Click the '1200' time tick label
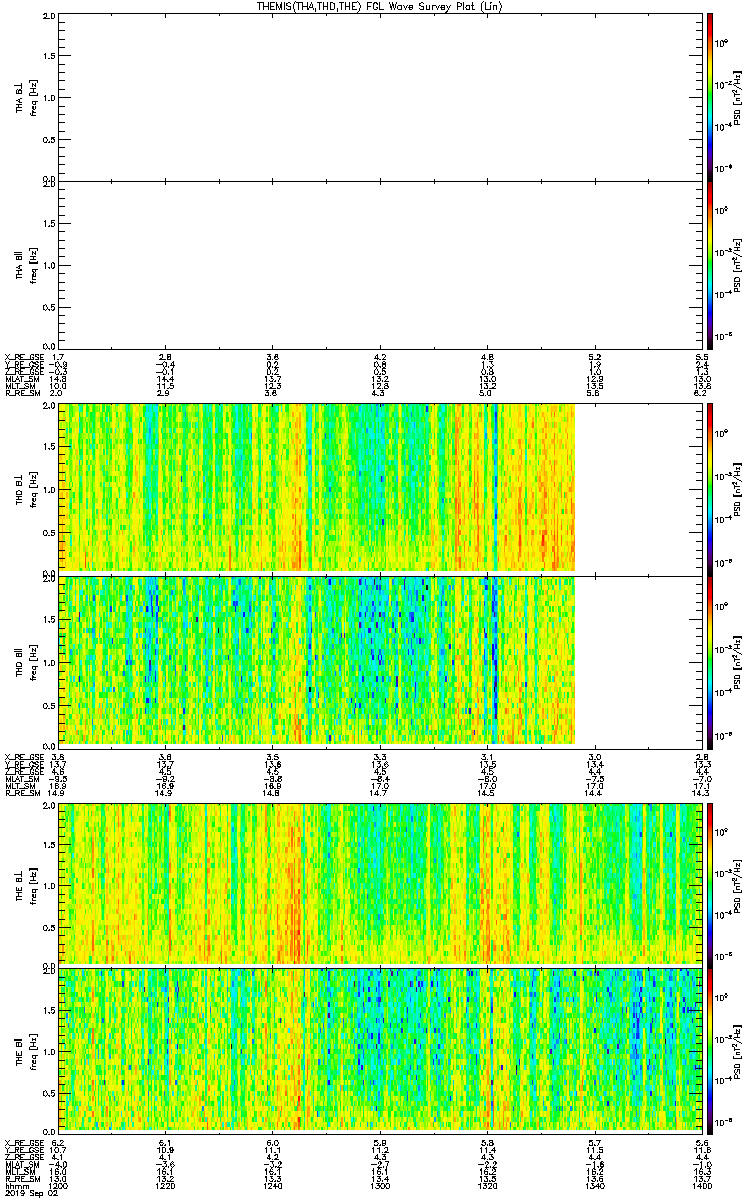The width and height of the screenshot is (750, 1200). pyautogui.click(x=58, y=1185)
